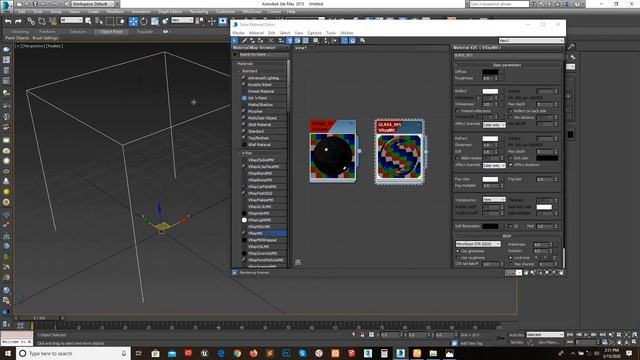This screenshot has height=360, width=640.
Task: Activate the Select and Rotate tool
Action: 144,21
